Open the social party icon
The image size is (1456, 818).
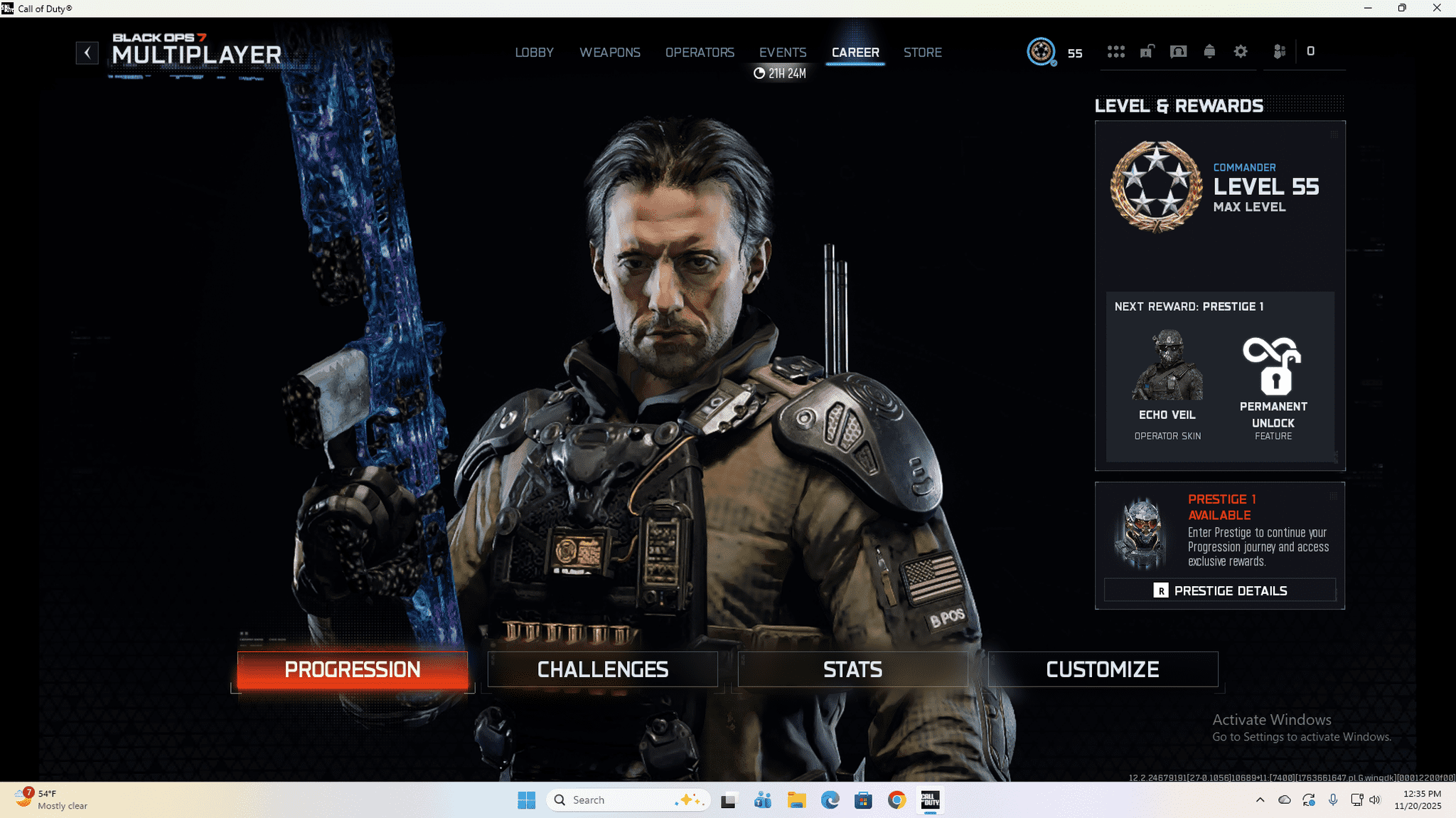point(1279,51)
